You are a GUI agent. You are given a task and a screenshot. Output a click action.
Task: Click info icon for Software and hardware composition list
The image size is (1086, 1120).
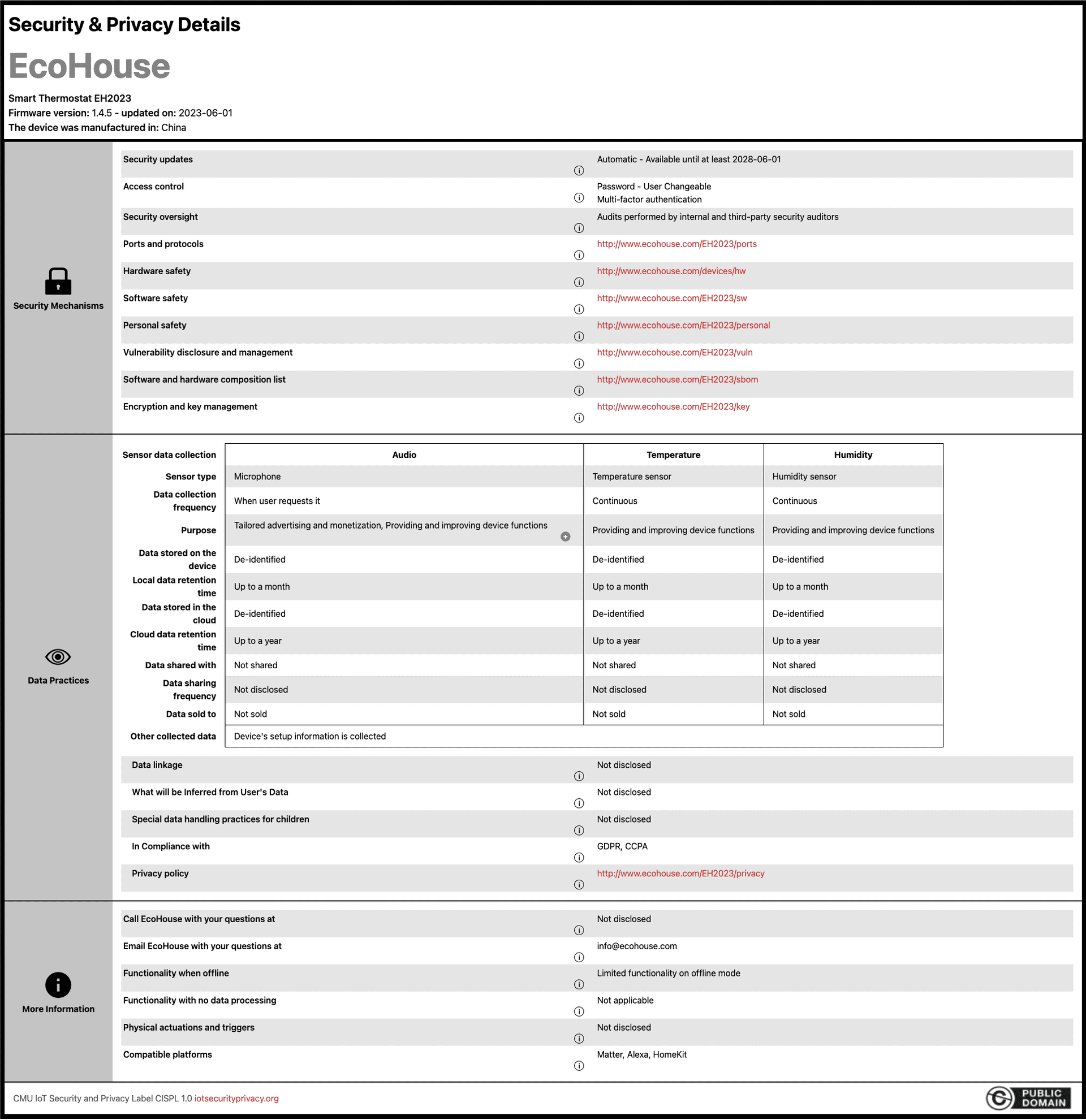579,391
